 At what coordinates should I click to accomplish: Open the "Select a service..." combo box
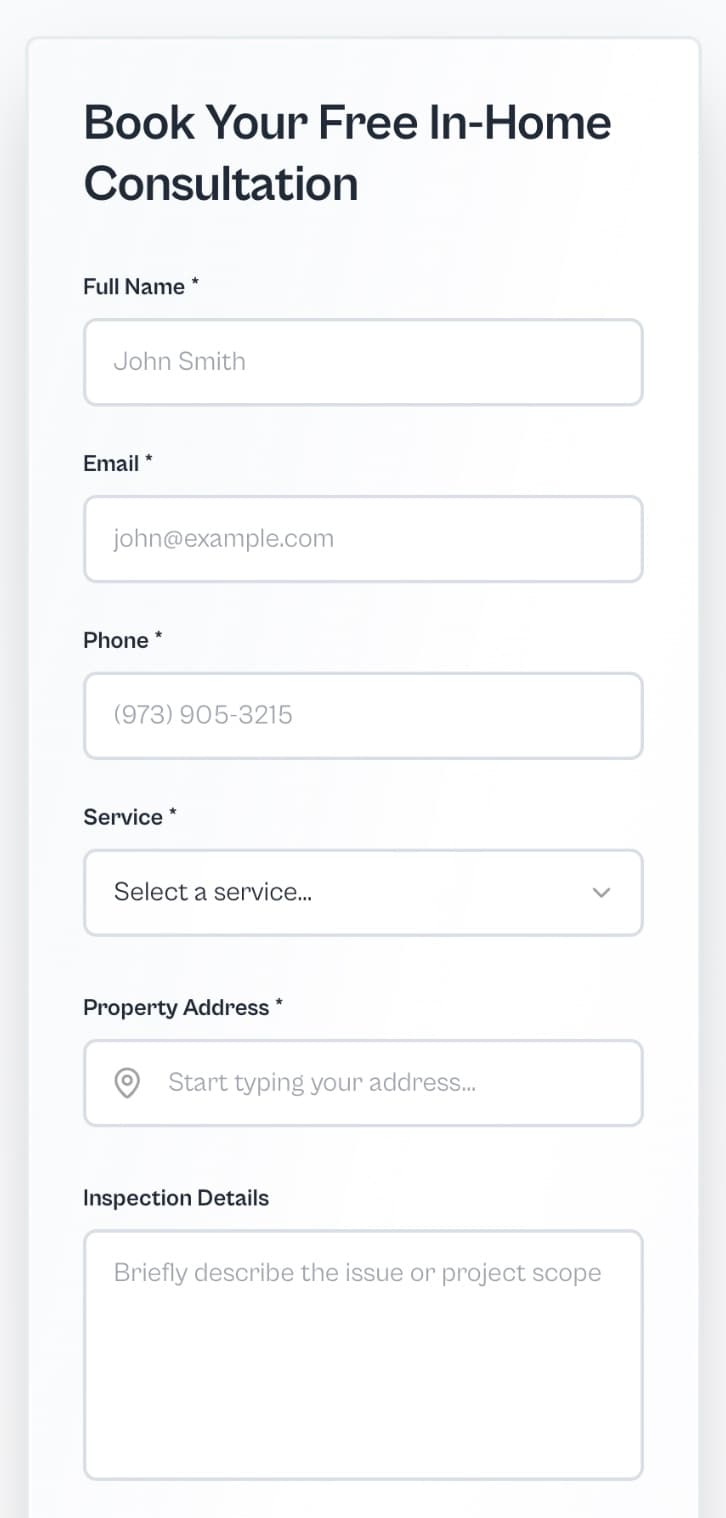pos(340,893)
